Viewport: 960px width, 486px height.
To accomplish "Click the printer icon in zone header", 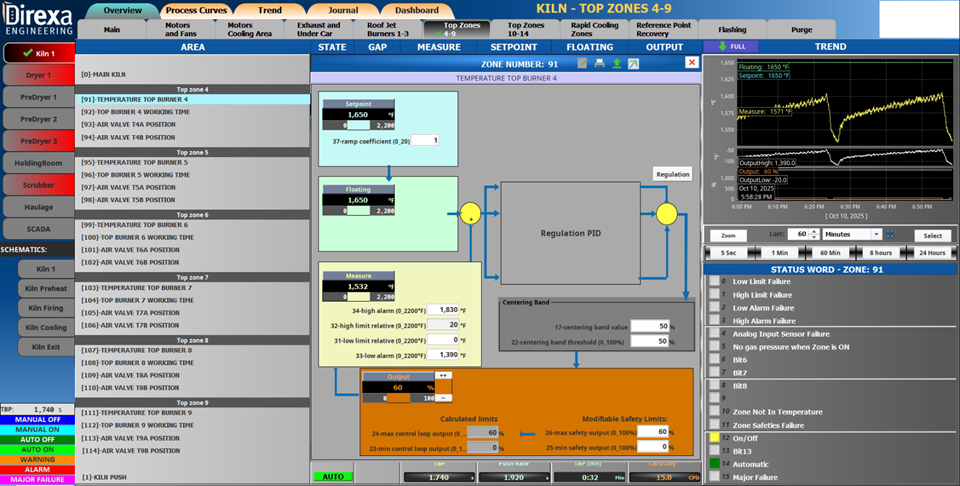I will (x=599, y=63).
